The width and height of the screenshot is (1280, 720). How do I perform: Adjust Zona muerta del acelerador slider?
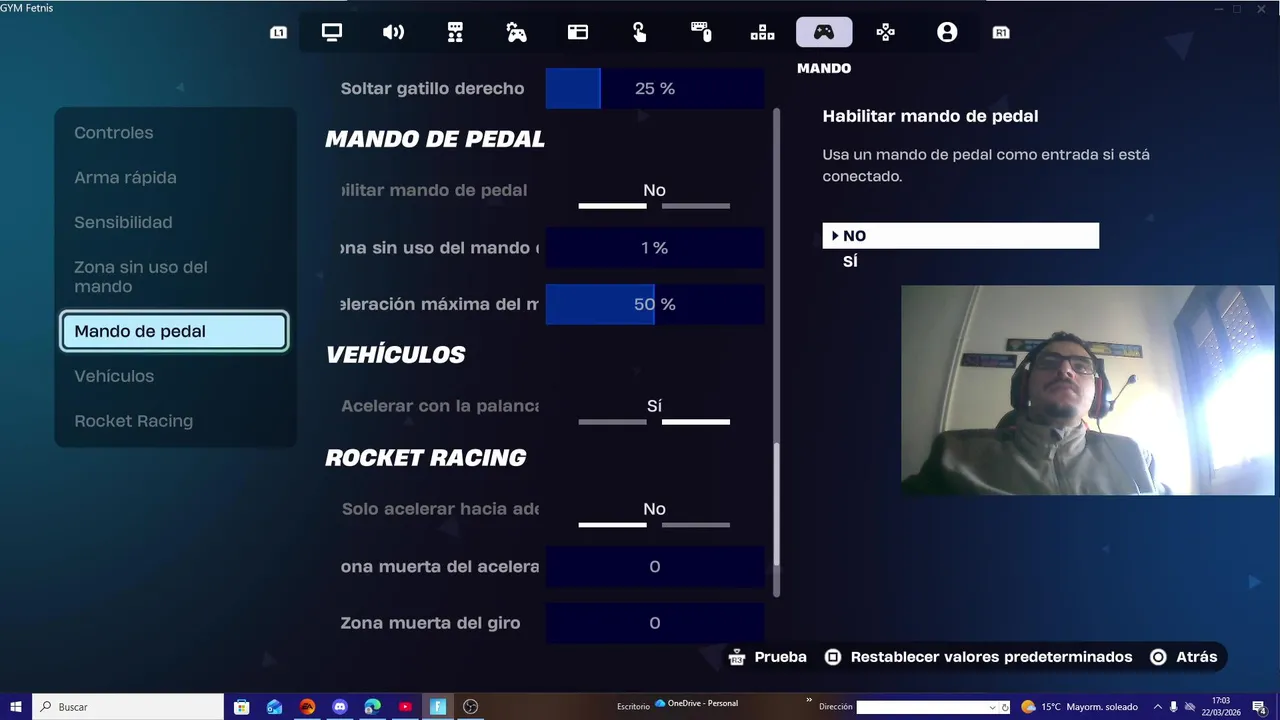tap(655, 566)
